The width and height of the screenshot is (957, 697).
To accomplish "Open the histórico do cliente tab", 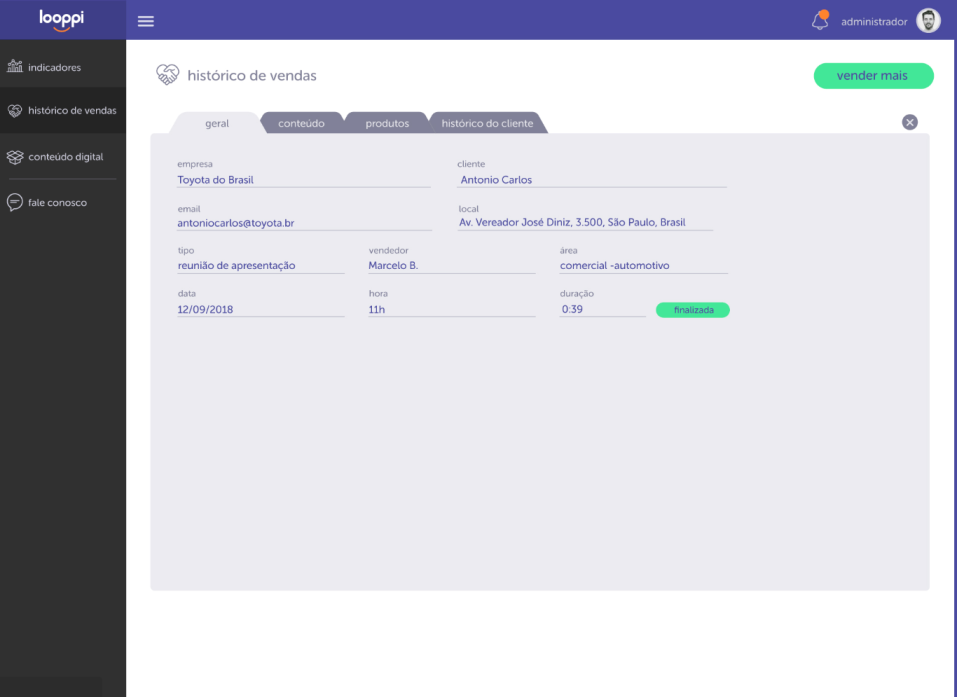I will [x=487, y=123].
